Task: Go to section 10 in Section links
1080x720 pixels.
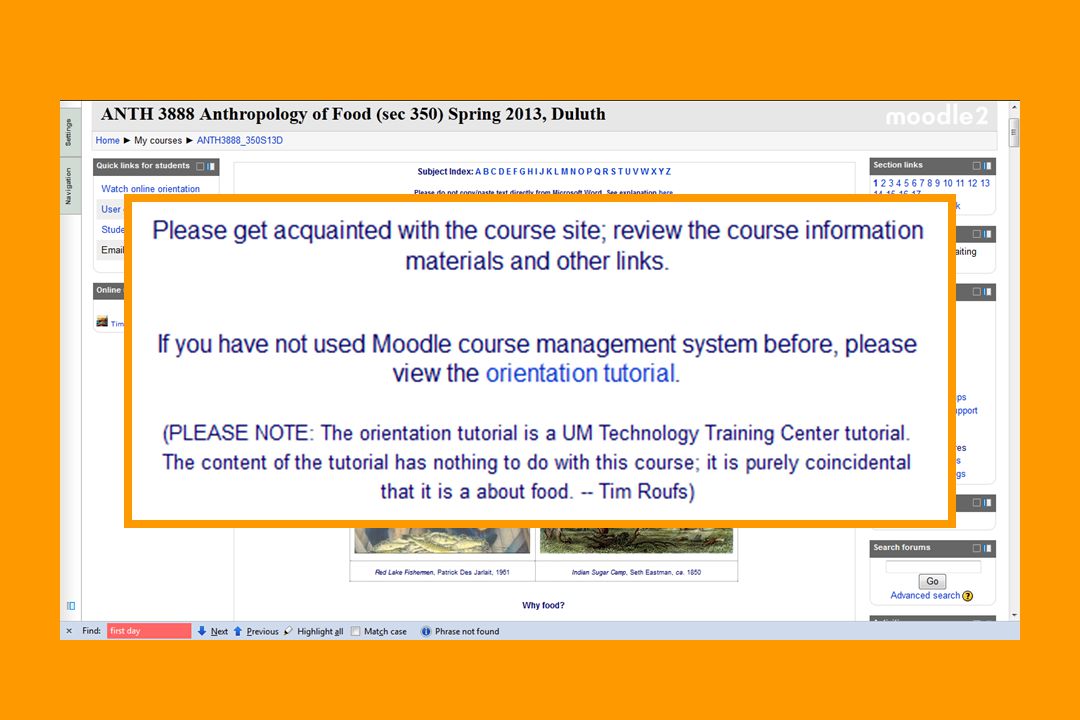Action: (x=948, y=183)
